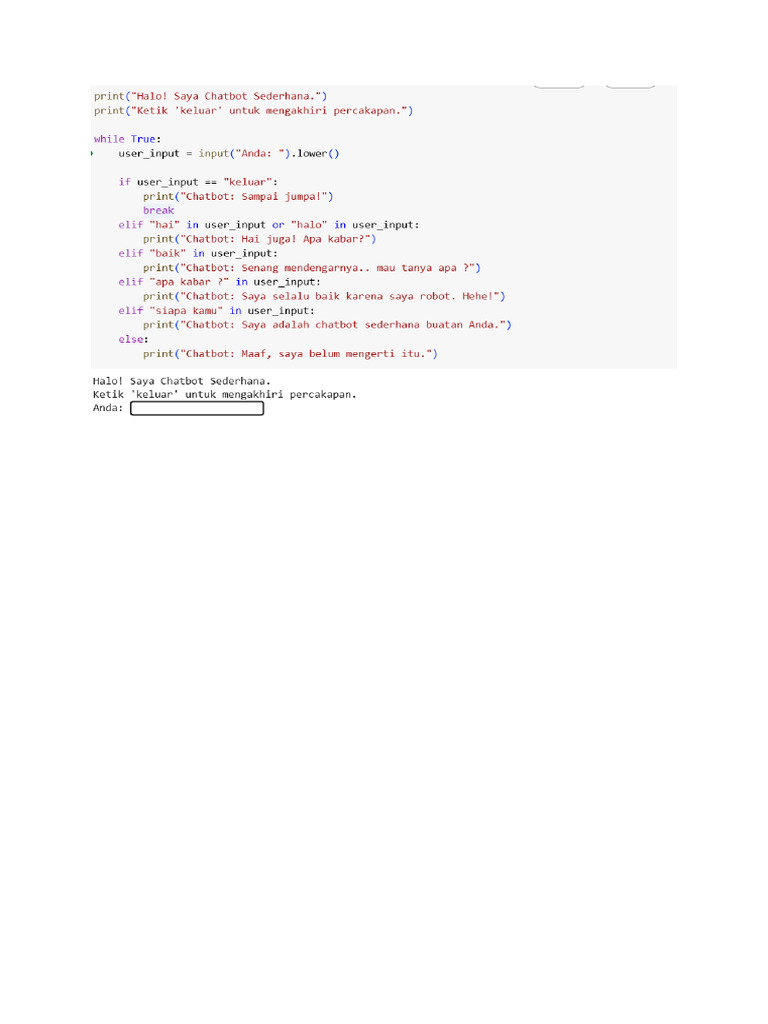768x1024 pixels.
Task: Select the 'Saya selalu baik karena saya robot' print line
Action: 325,296
